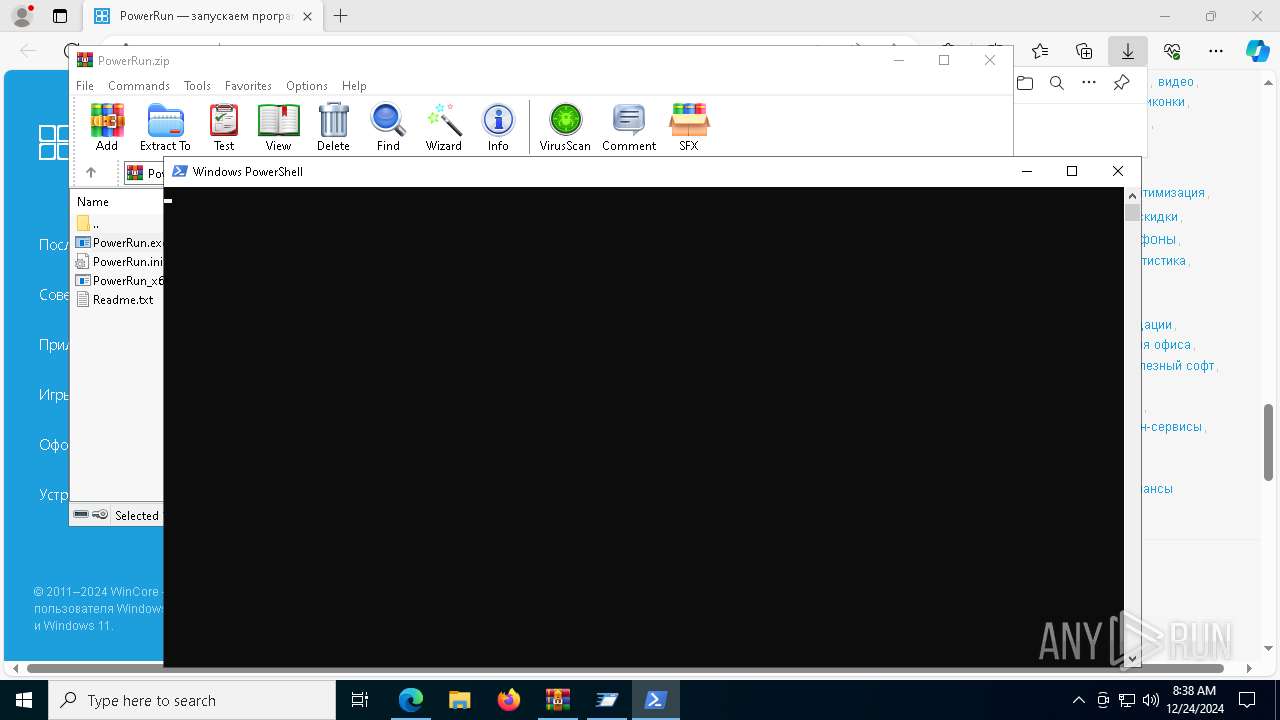Screen dimensions: 1280x720
Task: Open WinRAR File menu
Action: point(85,86)
